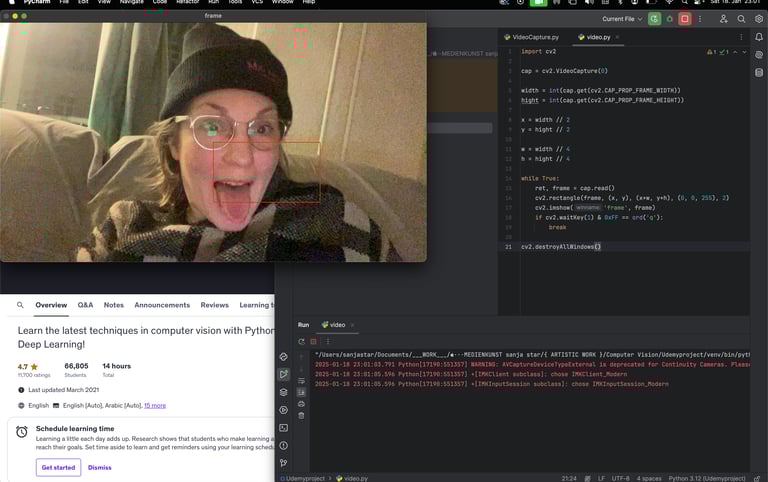Image resolution: width=768 pixels, height=482 pixels.
Task: Click line 21 cv2.destroyAllWindows() in editor
Action: point(561,247)
